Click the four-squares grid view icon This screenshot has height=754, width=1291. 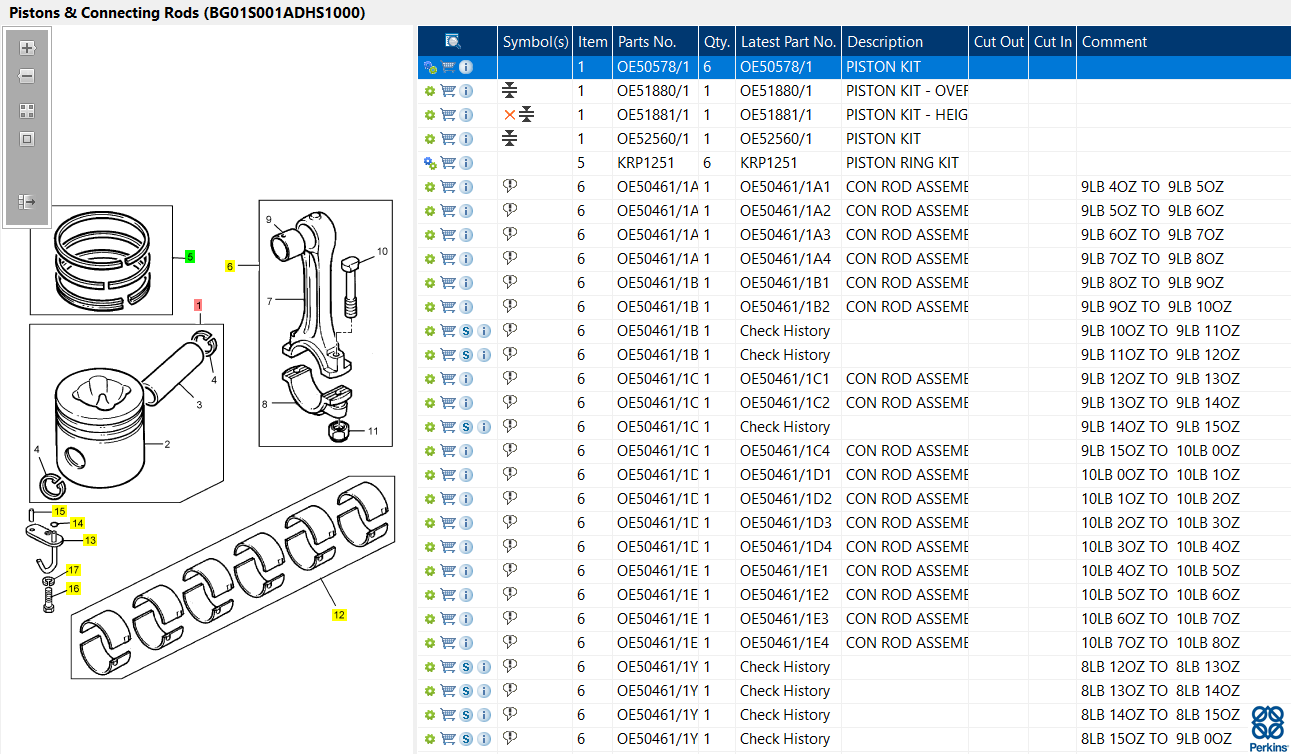point(27,111)
